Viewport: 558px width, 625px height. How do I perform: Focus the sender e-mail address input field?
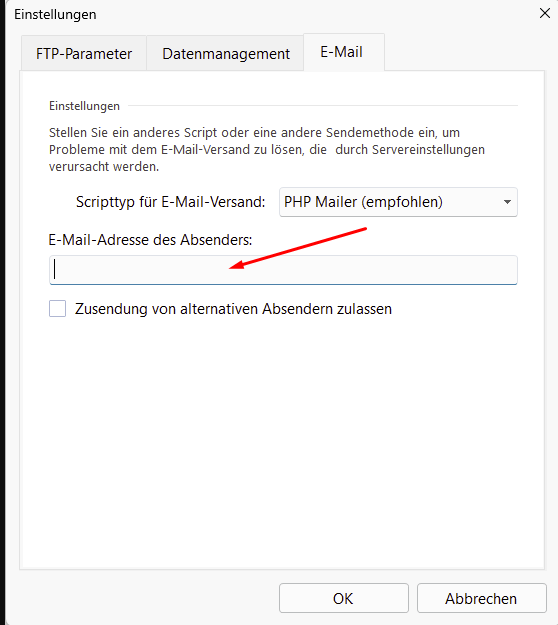point(283,270)
